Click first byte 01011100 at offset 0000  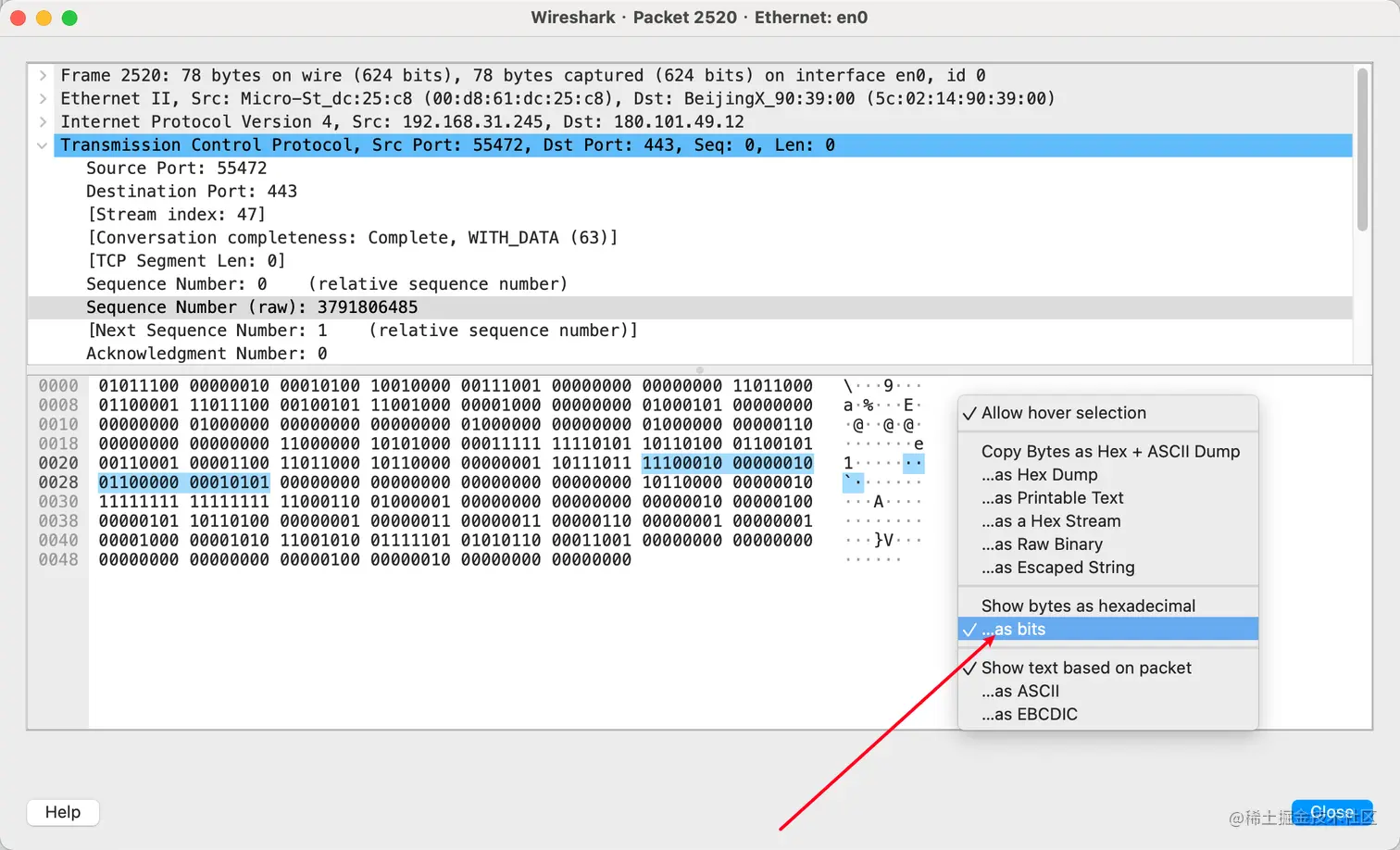pyautogui.click(x=139, y=385)
